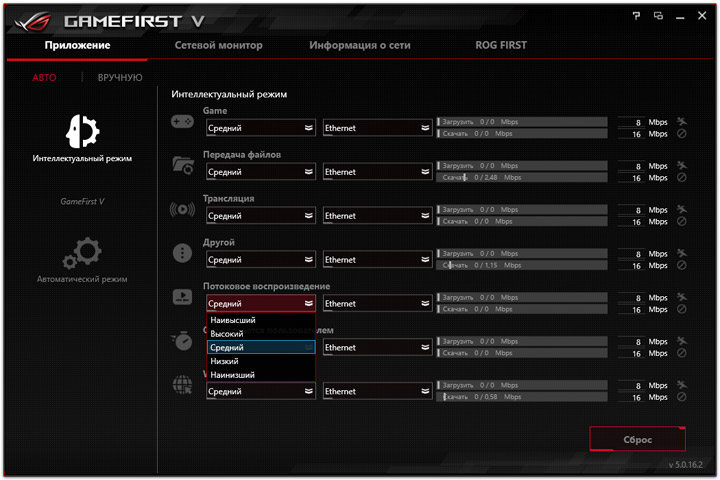Screen dimensions: 720x480
Task: Open the stopwatch row Ethernet dropdown
Action: (x=377, y=347)
